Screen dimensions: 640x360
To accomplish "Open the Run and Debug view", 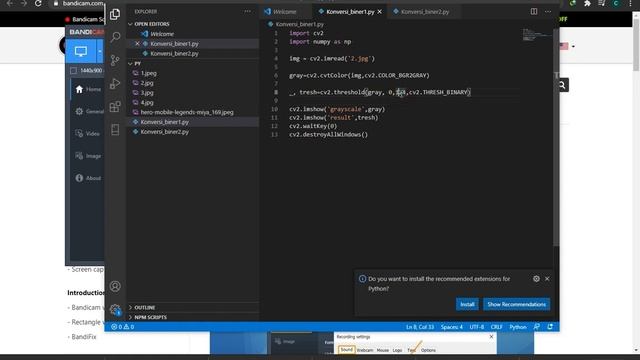I will click(x=115, y=84).
